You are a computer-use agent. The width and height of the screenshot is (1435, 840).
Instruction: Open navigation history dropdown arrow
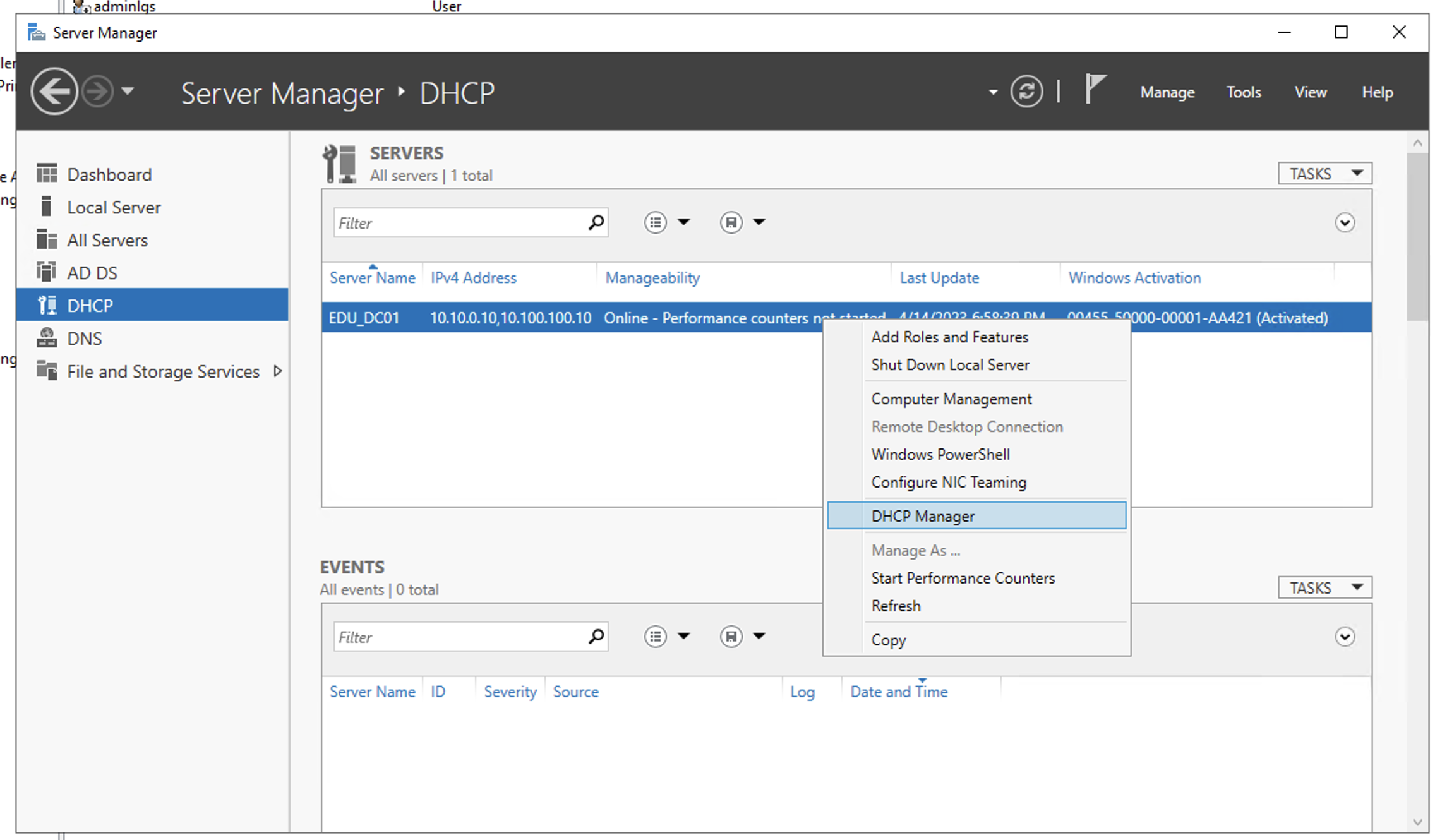coord(128,92)
